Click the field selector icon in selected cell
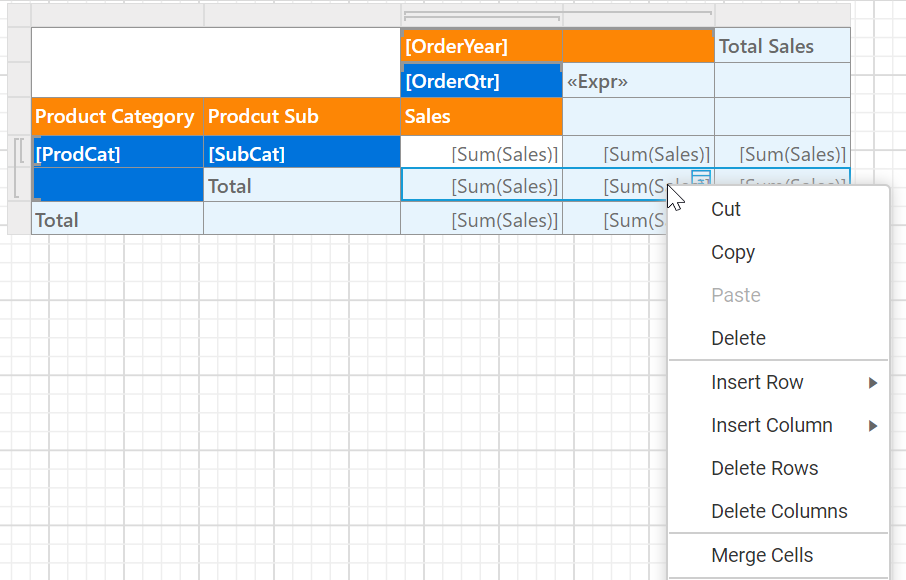The width and height of the screenshot is (906, 580). point(701,177)
